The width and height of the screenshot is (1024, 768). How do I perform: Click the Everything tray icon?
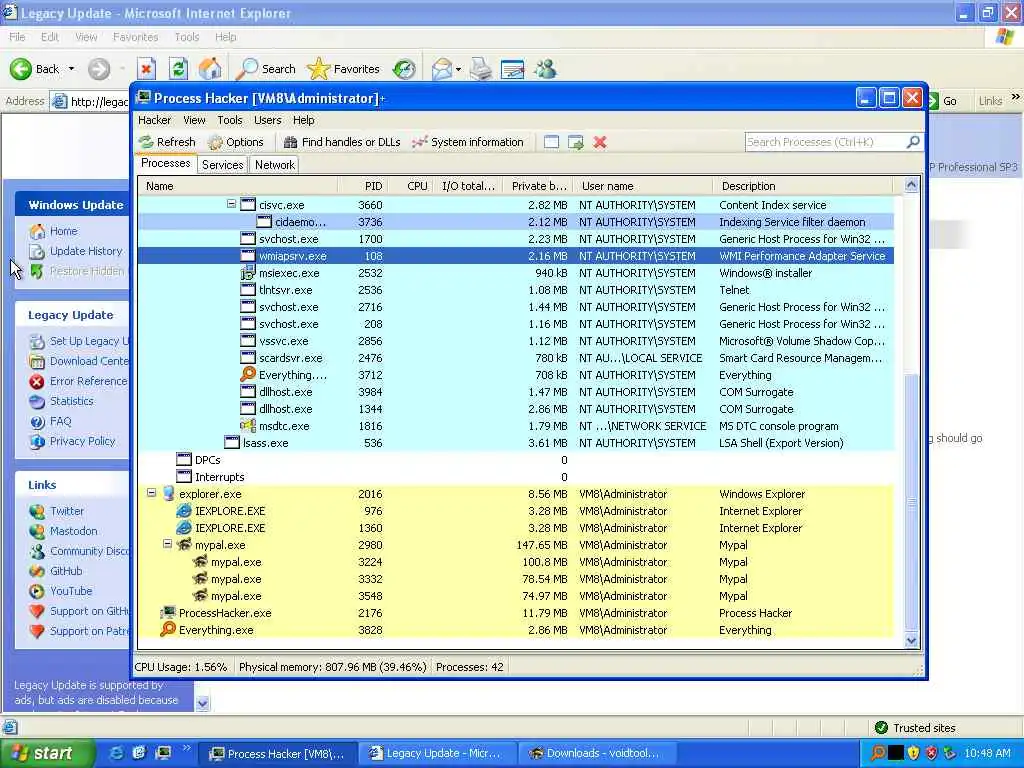[878, 754]
